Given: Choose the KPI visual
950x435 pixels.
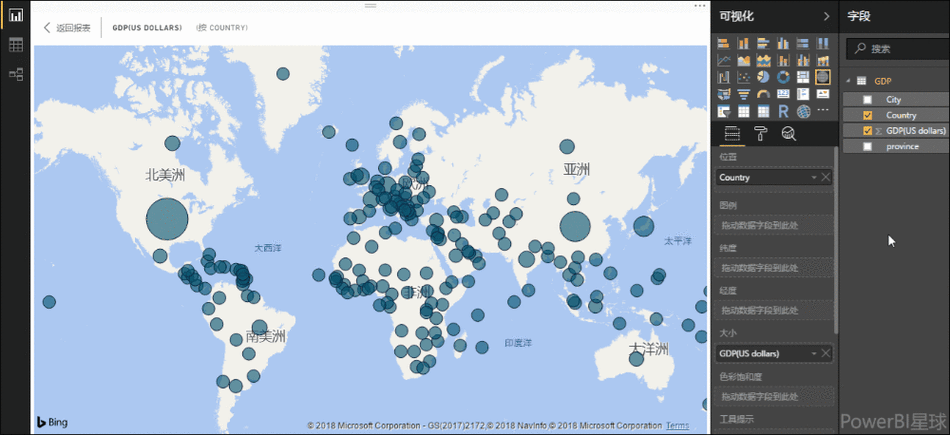Looking at the screenshot, I should tap(823, 95).
